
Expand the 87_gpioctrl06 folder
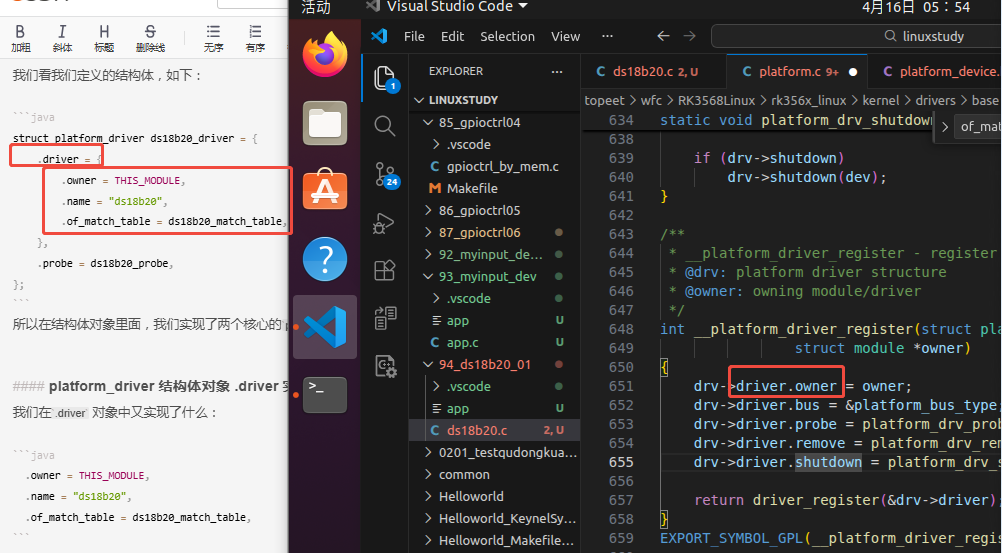495,232
